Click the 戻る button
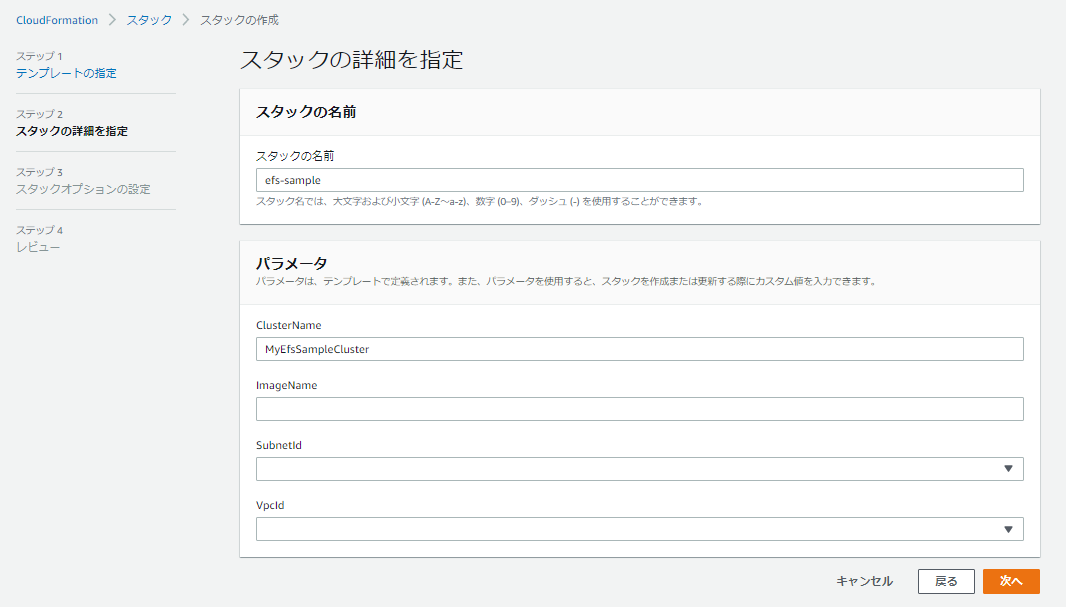Screen dimensions: 1066x607 [x=946, y=581]
